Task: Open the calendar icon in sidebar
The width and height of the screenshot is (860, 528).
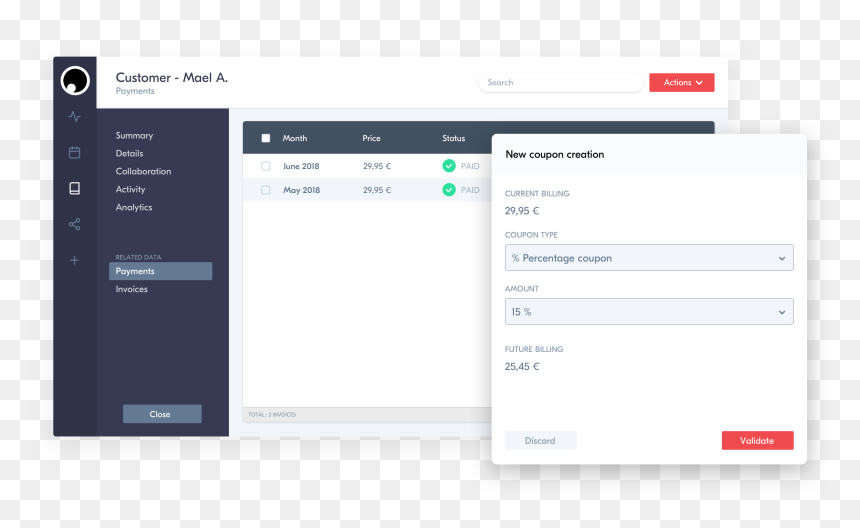Action: point(75,152)
